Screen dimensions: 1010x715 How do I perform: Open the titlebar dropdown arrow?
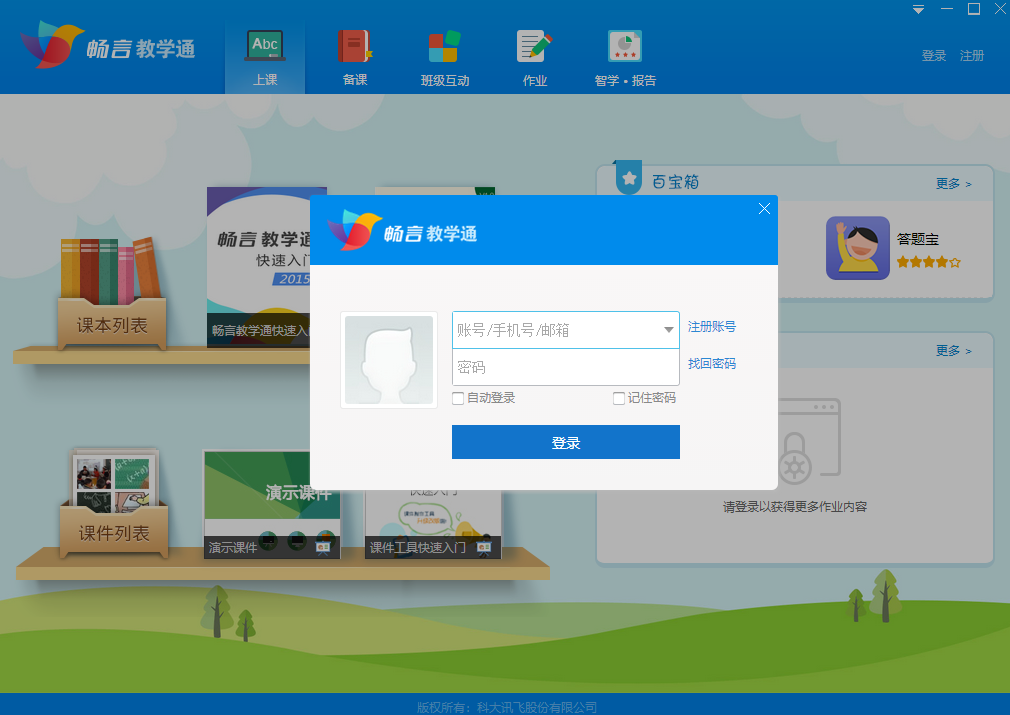click(917, 10)
